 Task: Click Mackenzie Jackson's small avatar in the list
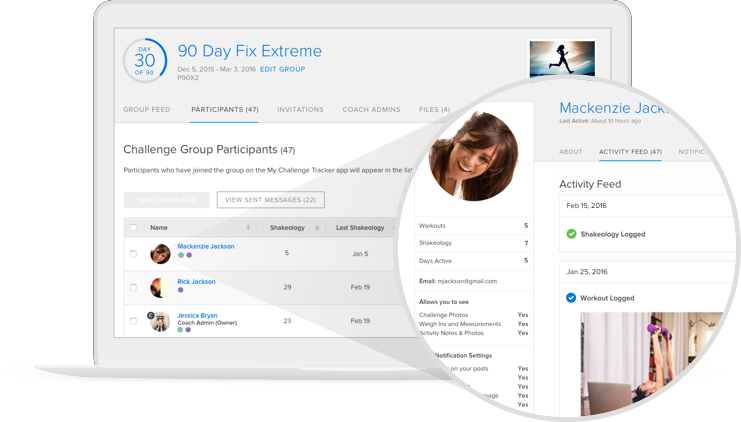[160, 254]
